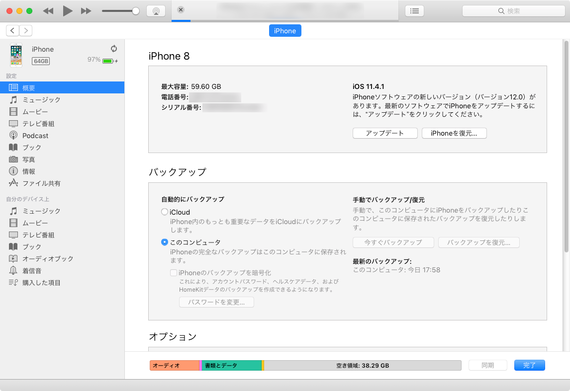570x391 pixels.
Task: Open the Up Next list button
Action: 414,11
